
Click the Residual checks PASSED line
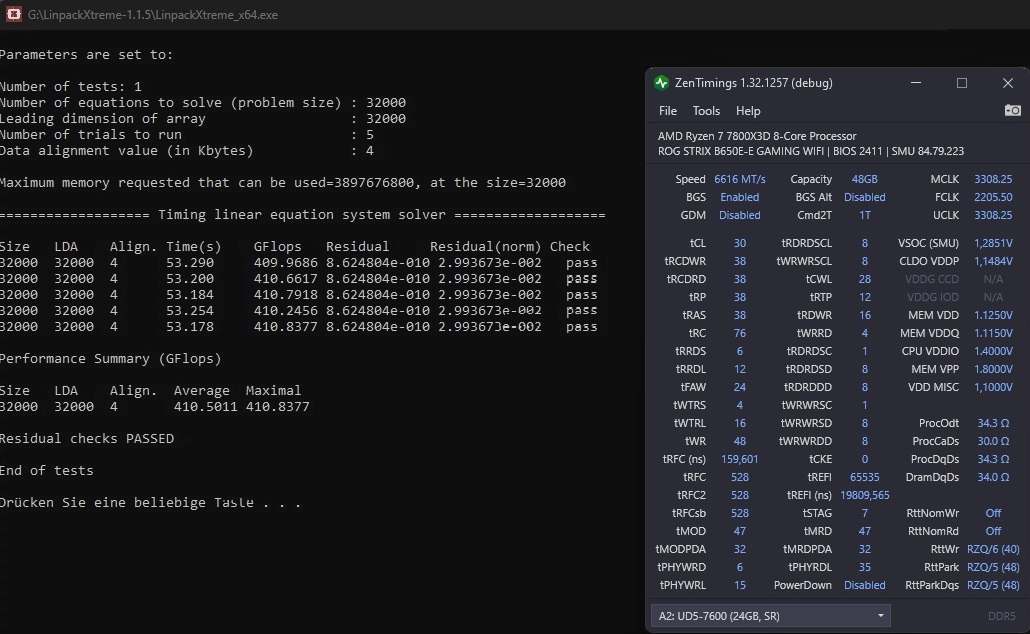pos(87,438)
